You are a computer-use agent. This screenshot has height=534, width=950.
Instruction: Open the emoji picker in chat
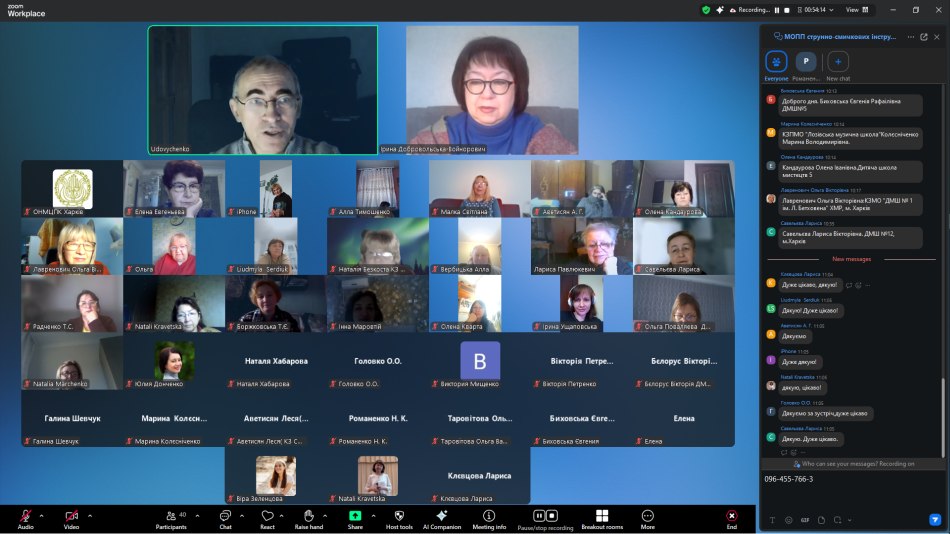pos(789,520)
